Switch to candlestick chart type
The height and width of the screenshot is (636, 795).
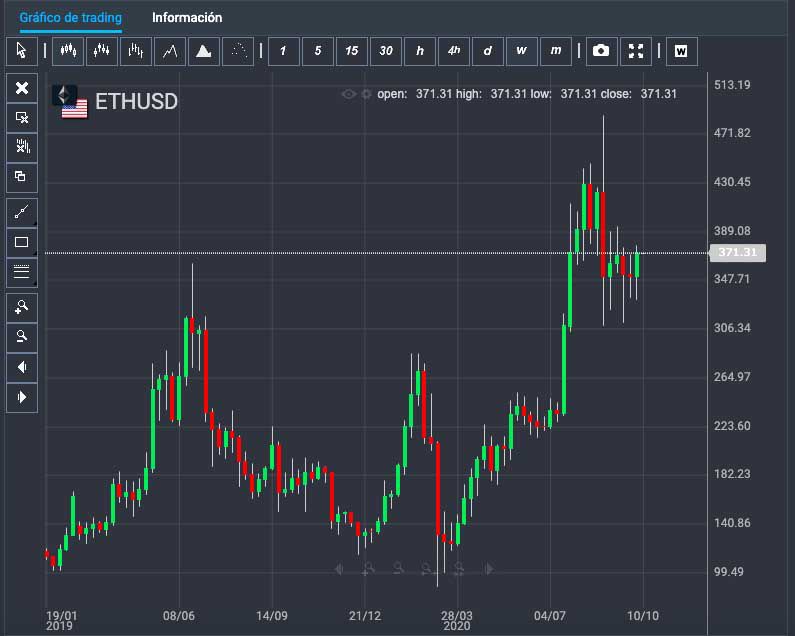(x=68, y=51)
